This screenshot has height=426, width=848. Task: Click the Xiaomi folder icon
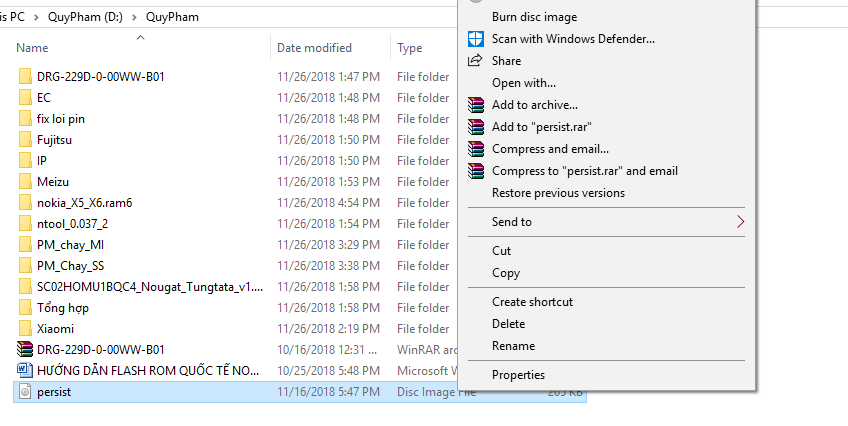25,329
